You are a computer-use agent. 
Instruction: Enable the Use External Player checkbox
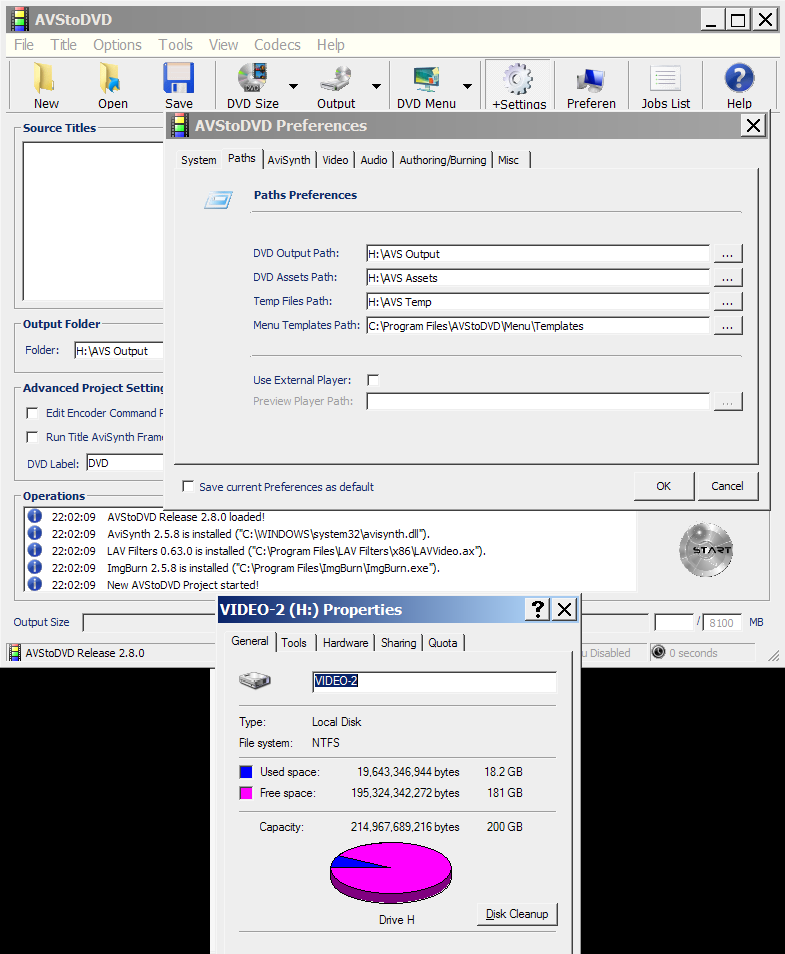(x=373, y=380)
